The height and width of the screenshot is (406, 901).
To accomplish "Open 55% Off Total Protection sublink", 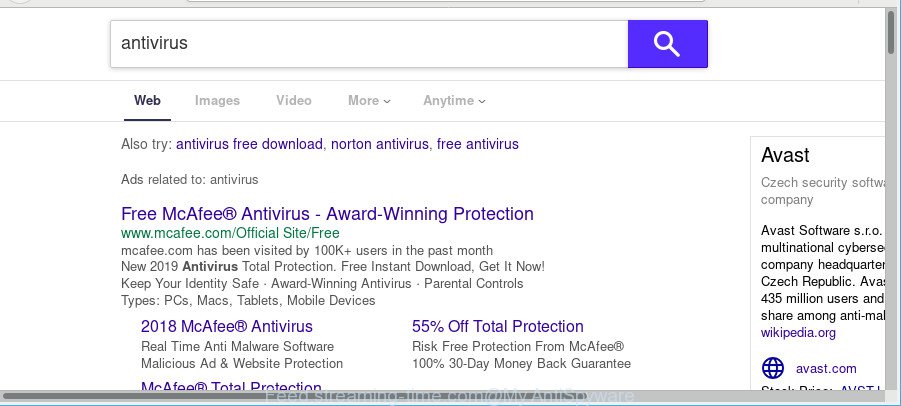I will (498, 326).
